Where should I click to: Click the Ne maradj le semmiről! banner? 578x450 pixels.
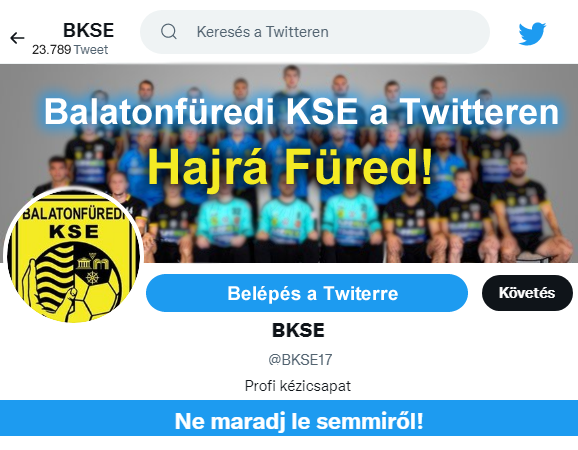(289, 418)
